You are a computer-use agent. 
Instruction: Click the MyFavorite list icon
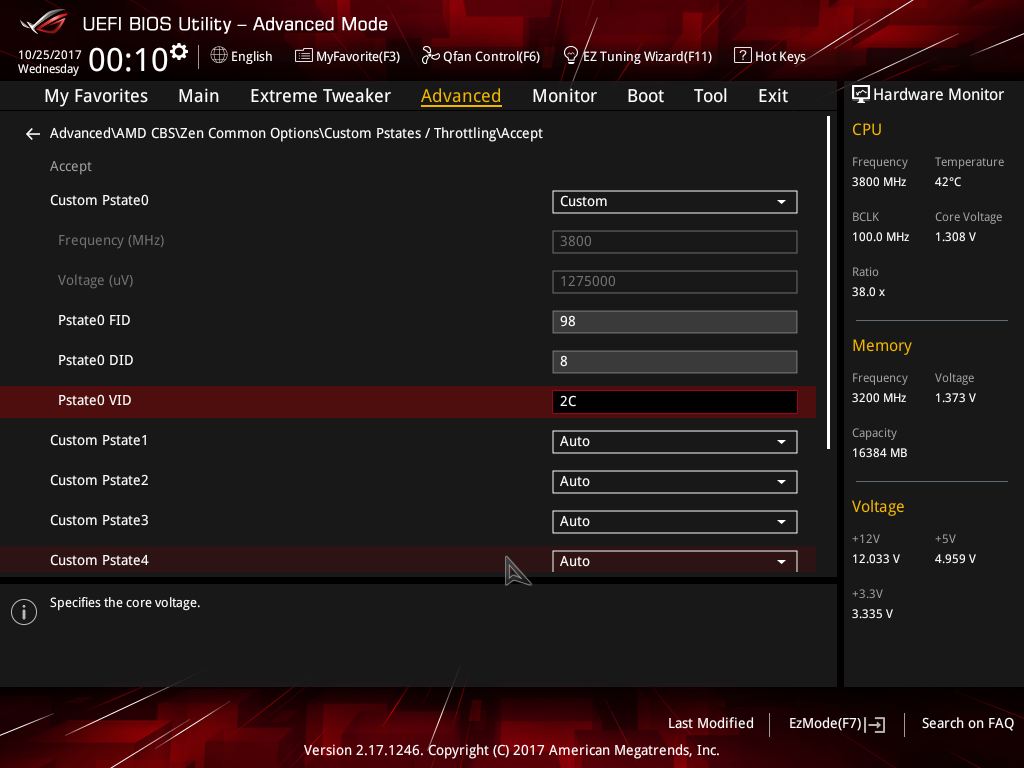click(304, 56)
